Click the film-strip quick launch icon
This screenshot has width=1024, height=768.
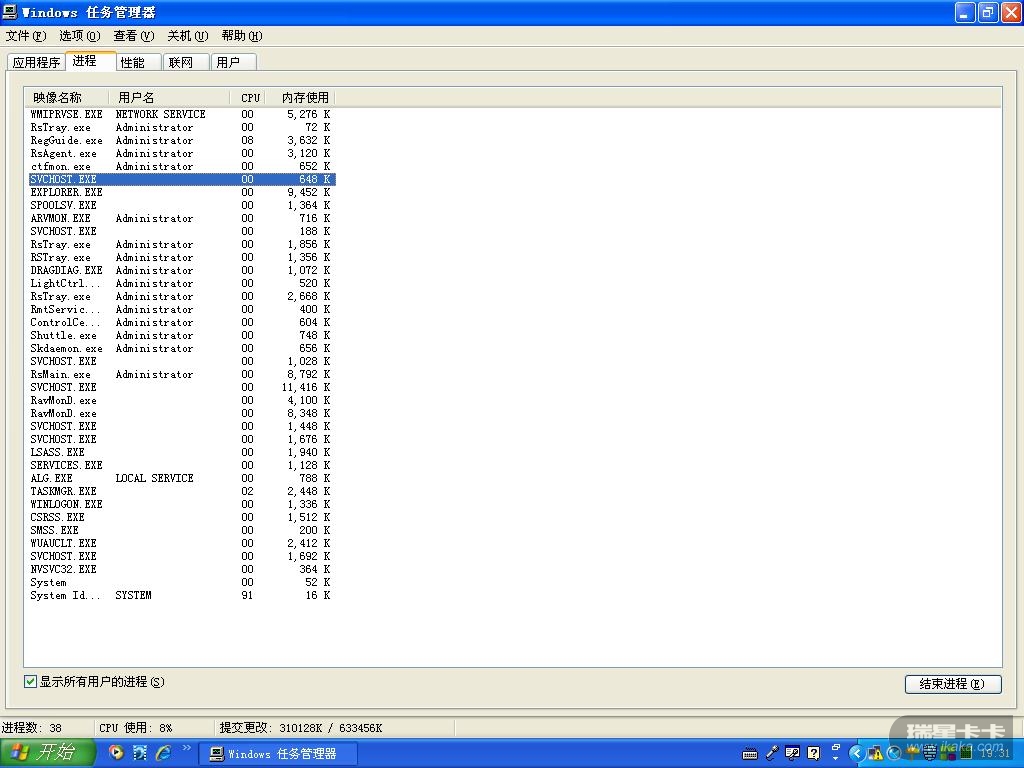tap(139, 753)
